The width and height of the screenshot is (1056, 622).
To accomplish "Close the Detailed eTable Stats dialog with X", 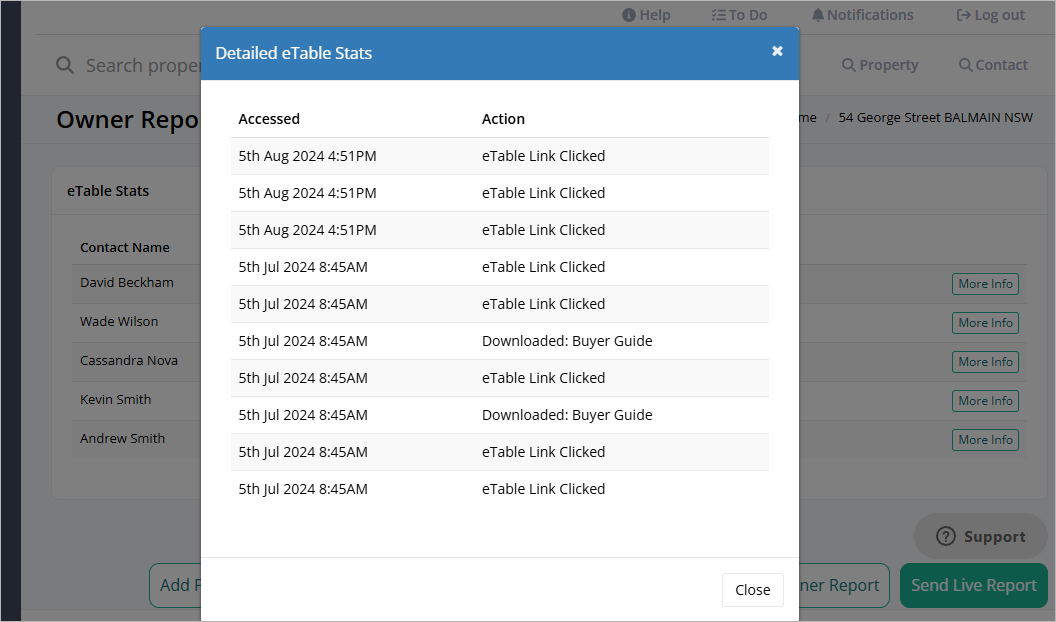I will click(777, 51).
